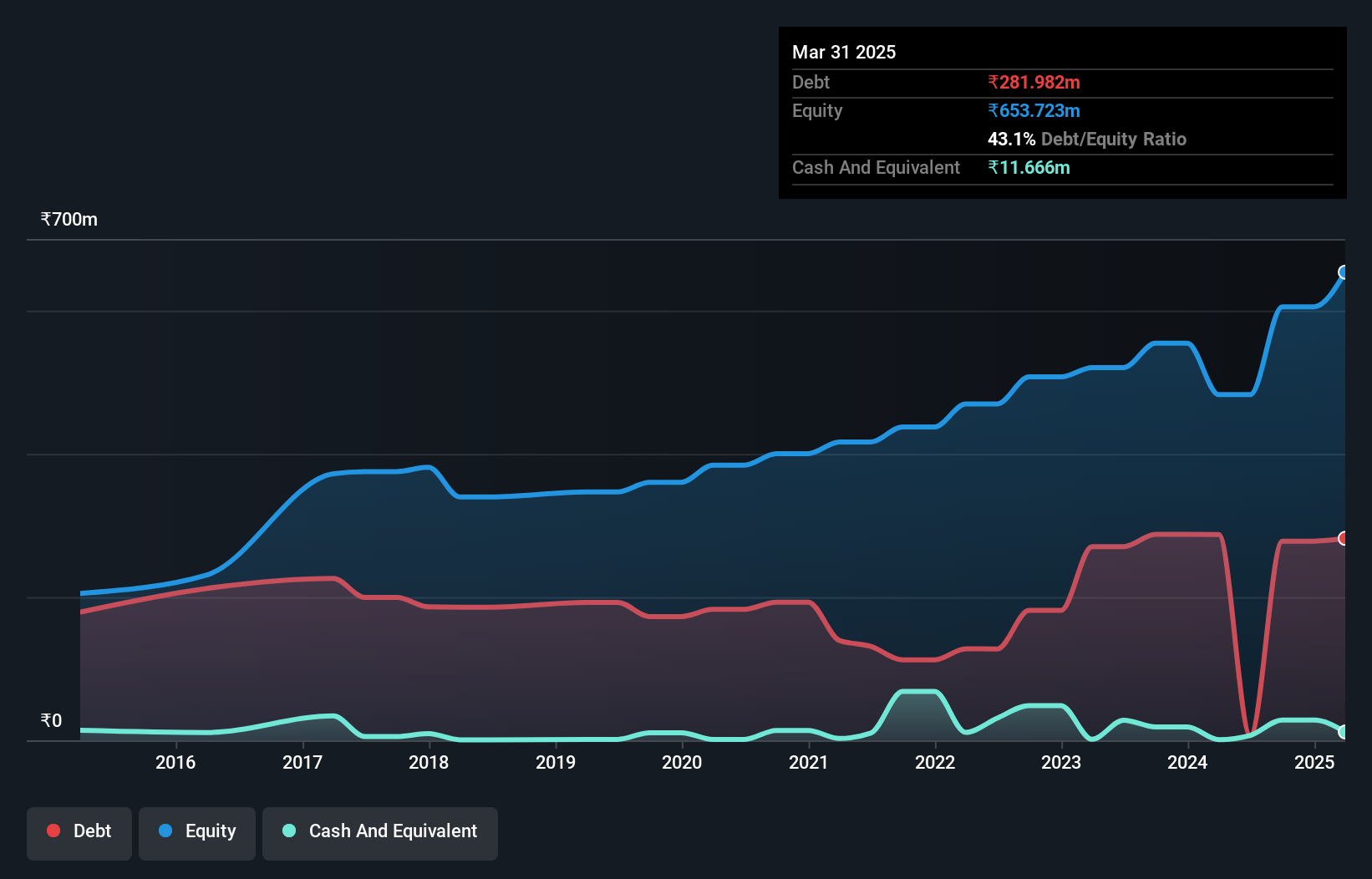Image resolution: width=1372 pixels, height=879 pixels.
Task: Select the teal Cash endpoint marker
Action: click(1344, 732)
